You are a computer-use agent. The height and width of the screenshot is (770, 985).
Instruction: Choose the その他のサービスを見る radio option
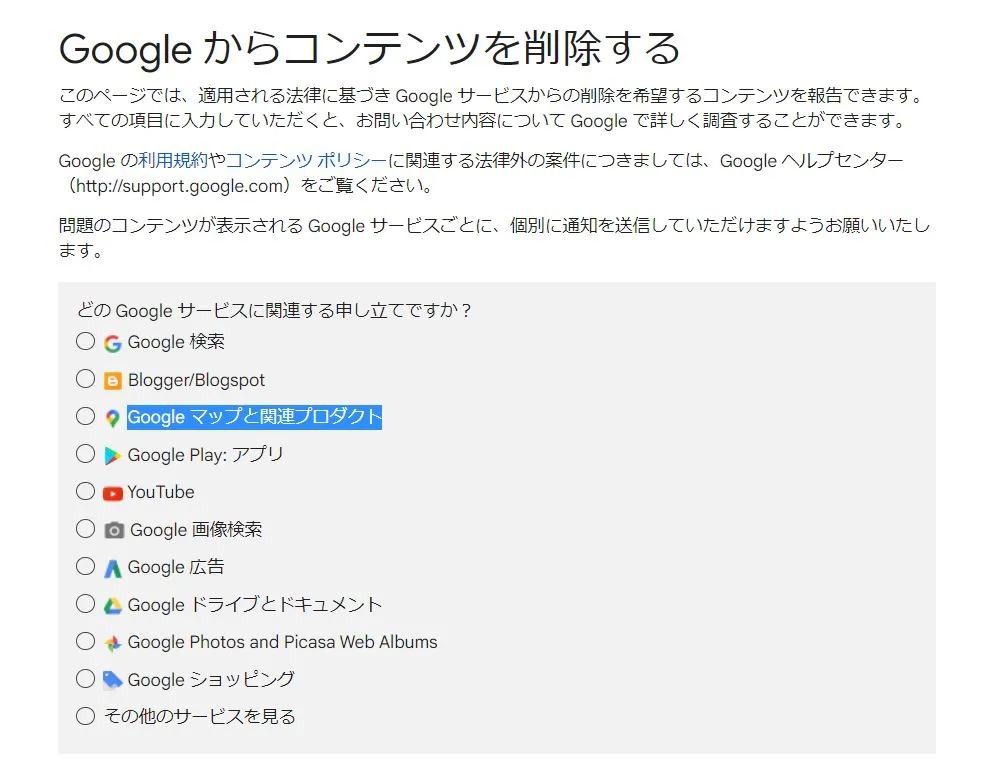pos(86,716)
